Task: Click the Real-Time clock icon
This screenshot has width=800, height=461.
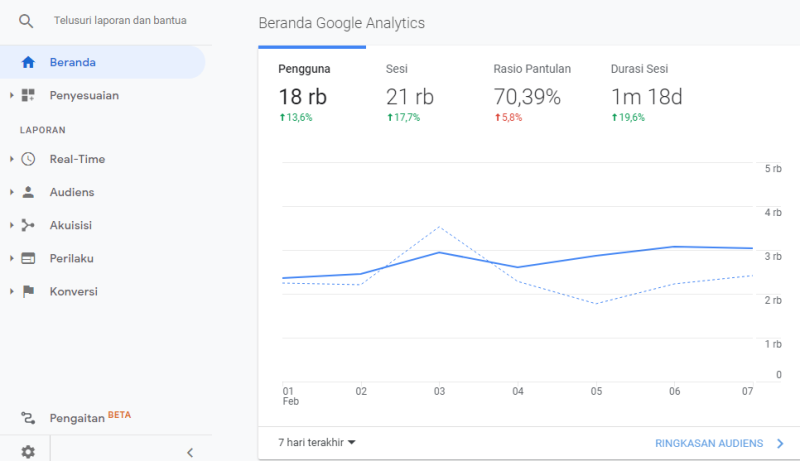Action: pyautogui.click(x=28, y=159)
